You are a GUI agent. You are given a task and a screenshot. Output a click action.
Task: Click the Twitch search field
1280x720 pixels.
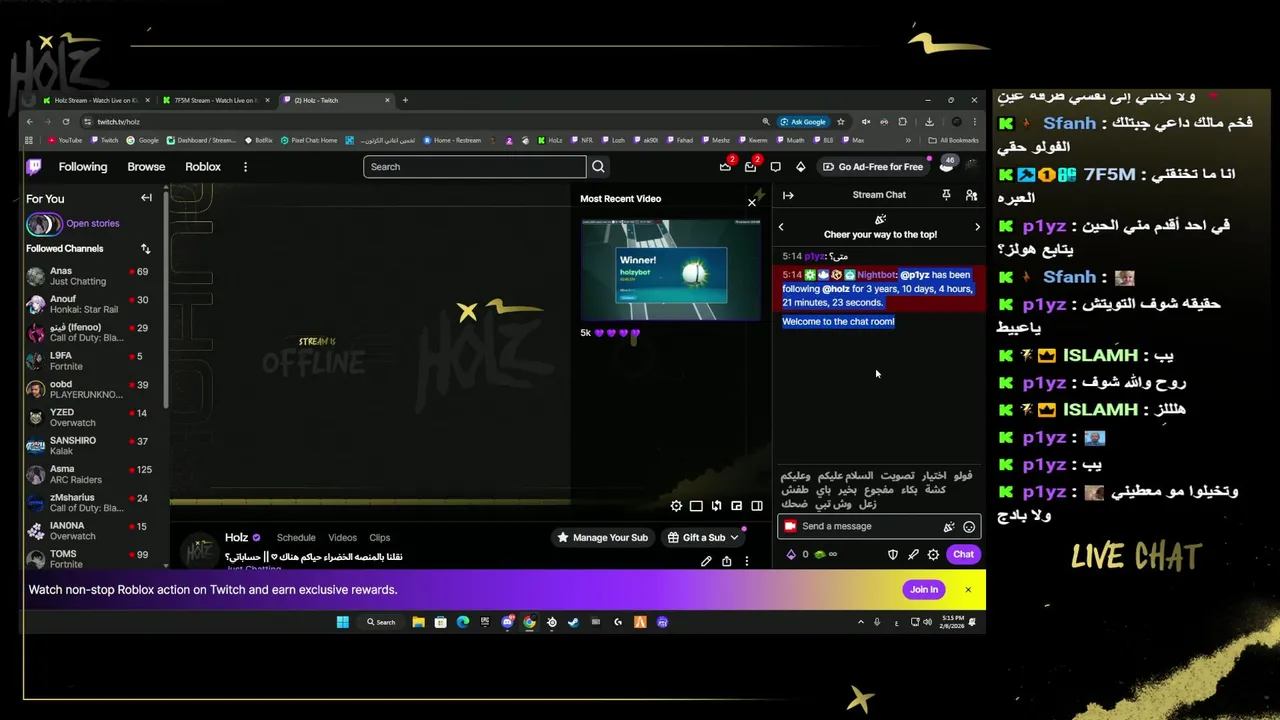pos(475,167)
